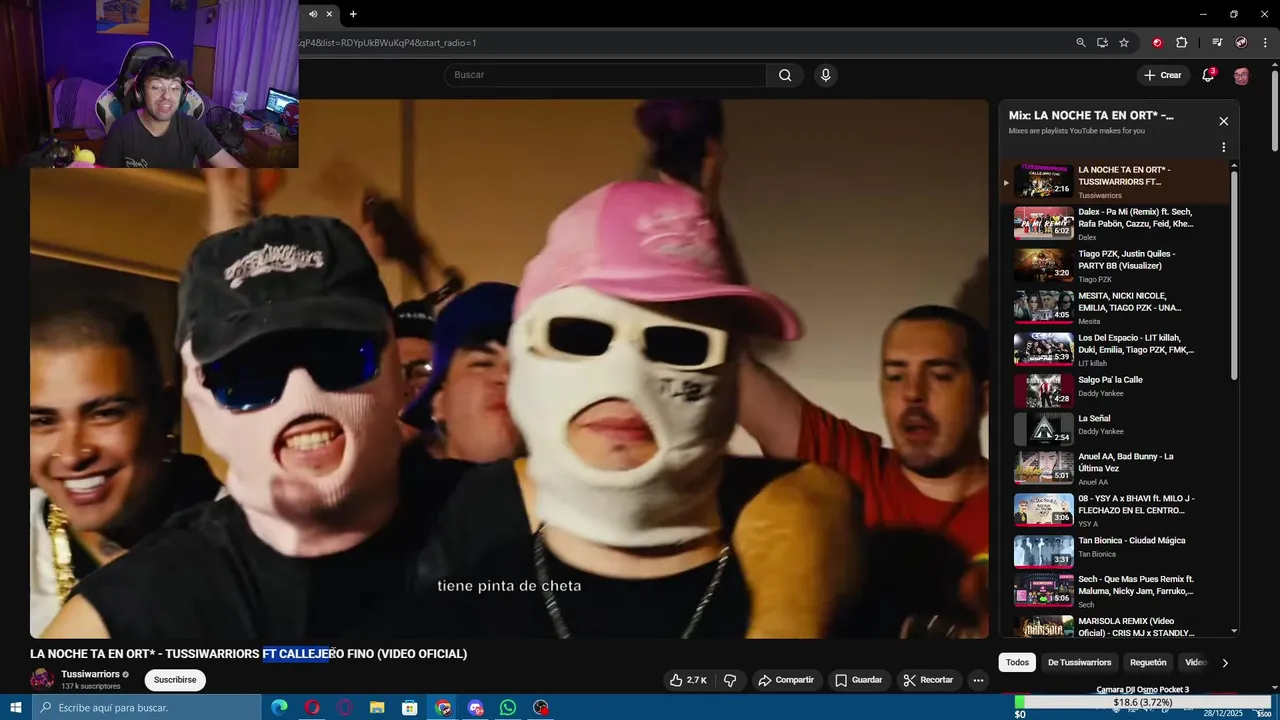Bookmark this page with the star icon
The height and width of the screenshot is (720, 1280).
click(x=1124, y=43)
